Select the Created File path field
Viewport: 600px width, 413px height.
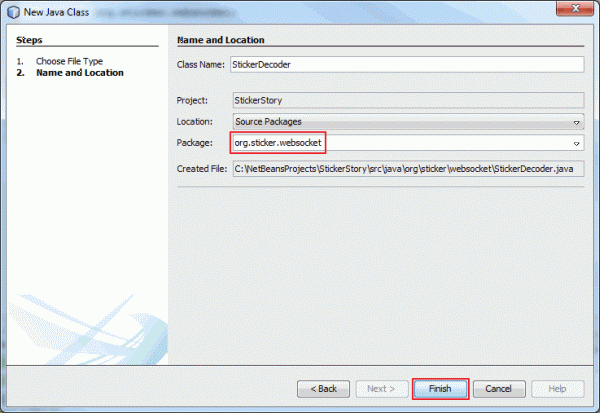408,169
